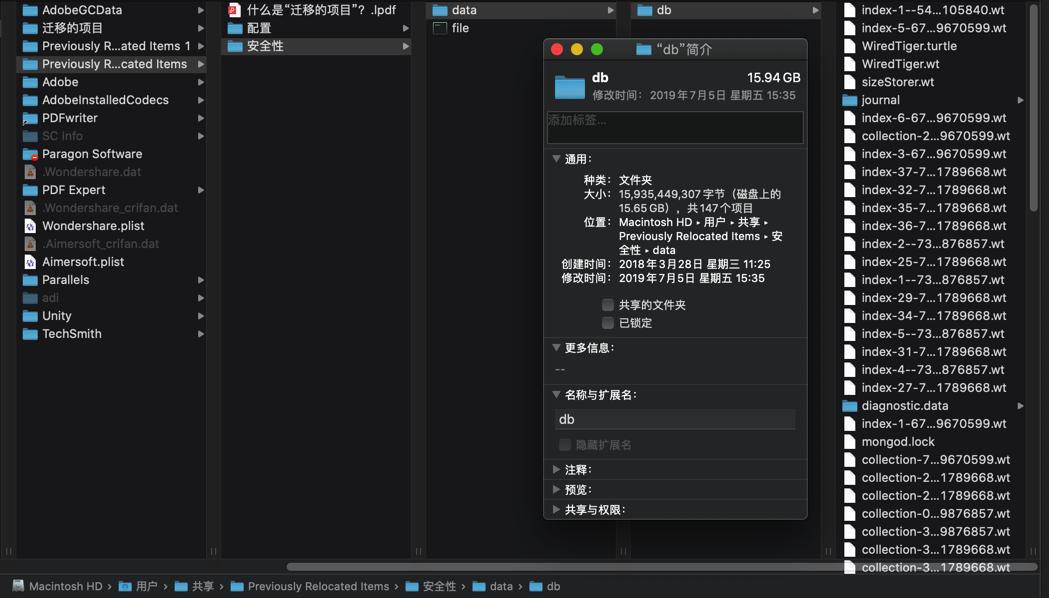Click the 用户 folder icon in path bar

click(125, 586)
